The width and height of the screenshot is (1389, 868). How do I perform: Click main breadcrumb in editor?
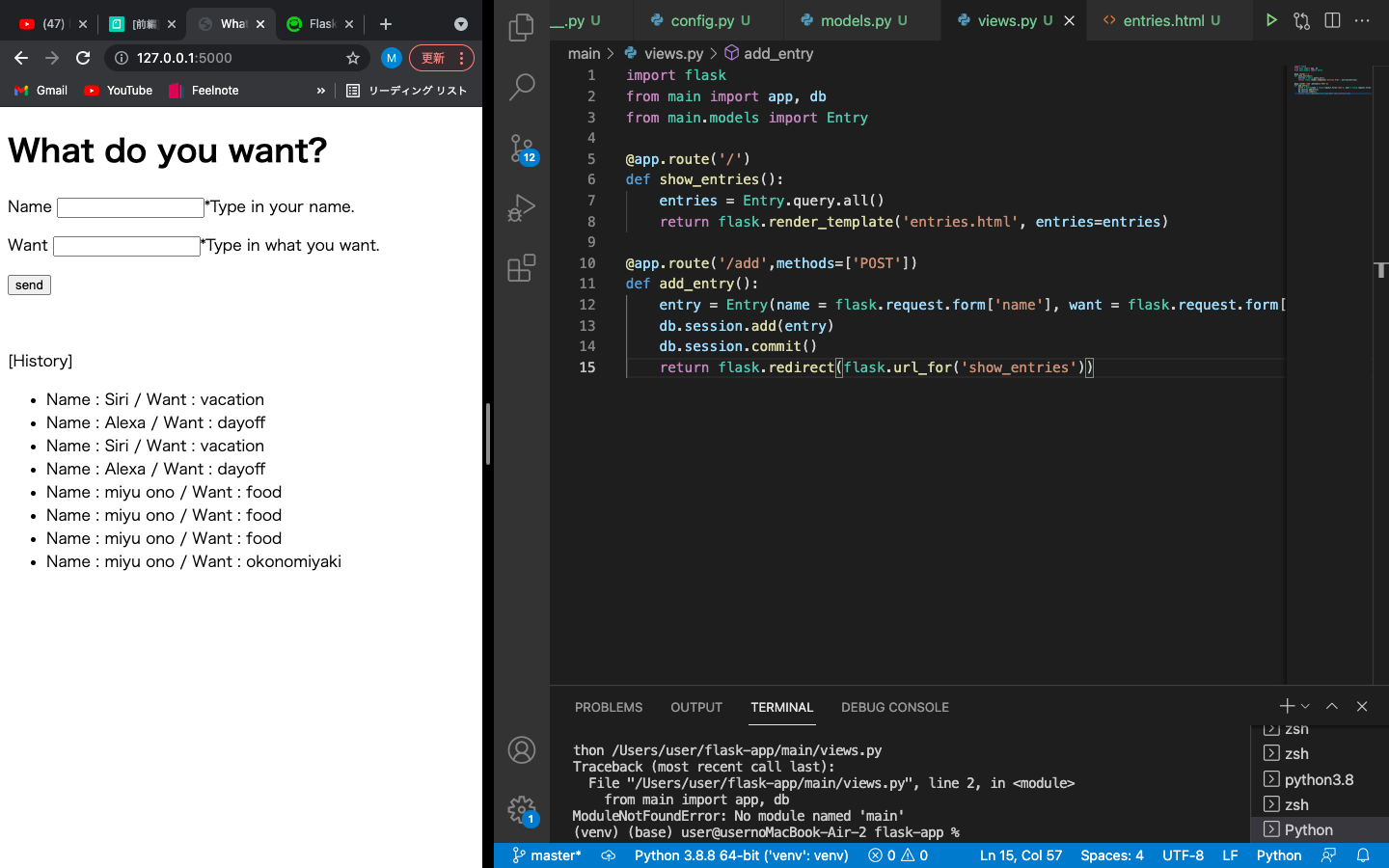(x=584, y=54)
